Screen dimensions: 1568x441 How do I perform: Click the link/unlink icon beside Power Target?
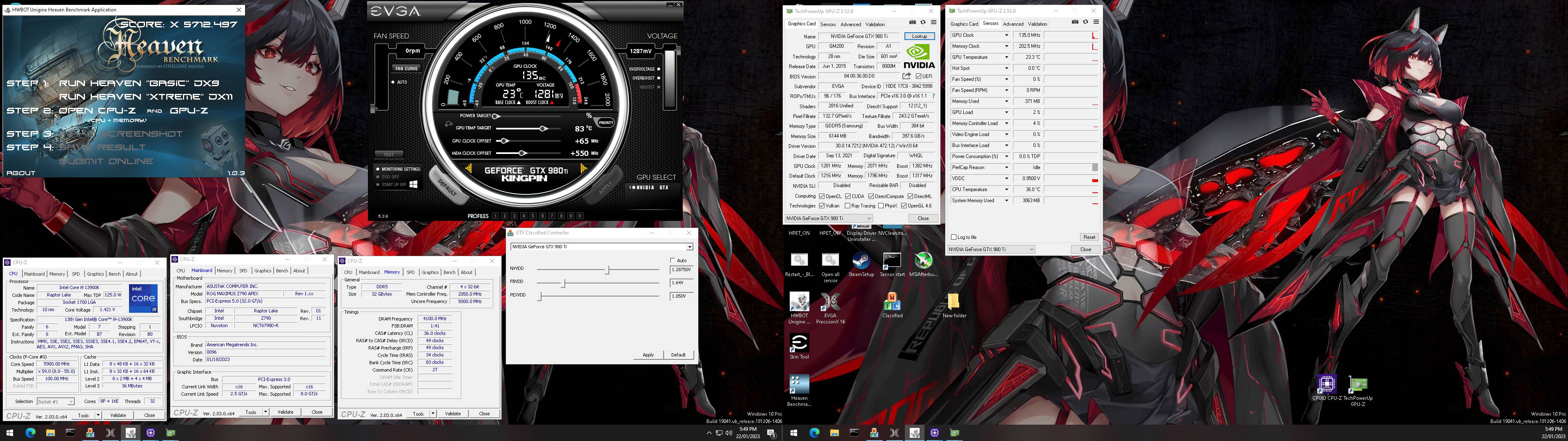coord(449,123)
